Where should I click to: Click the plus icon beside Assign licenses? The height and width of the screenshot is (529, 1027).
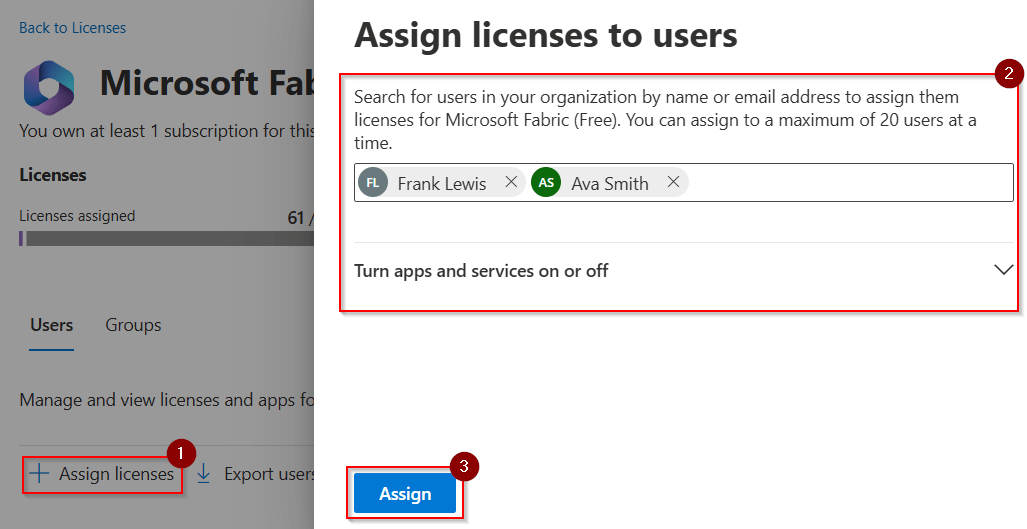click(40, 474)
